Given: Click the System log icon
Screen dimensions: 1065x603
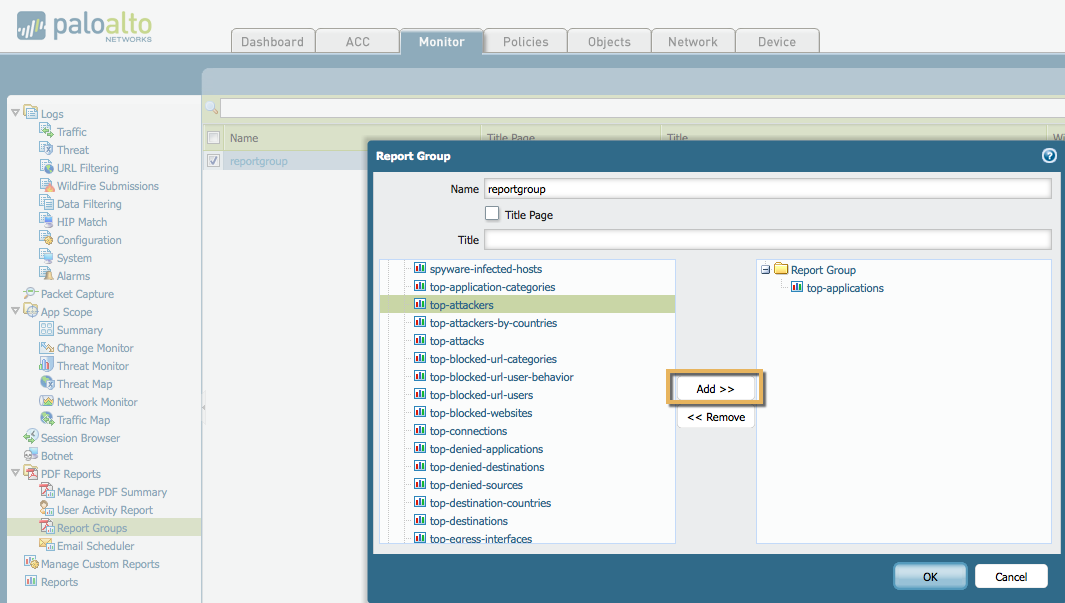Looking at the screenshot, I should 46,257.
